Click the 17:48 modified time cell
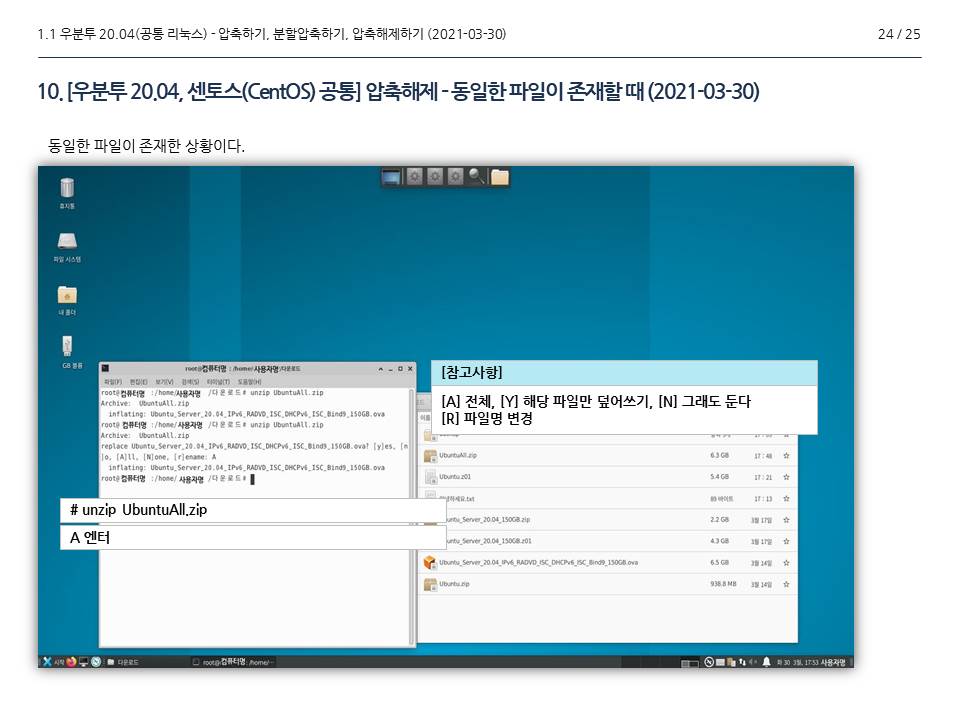 point(763,456)
